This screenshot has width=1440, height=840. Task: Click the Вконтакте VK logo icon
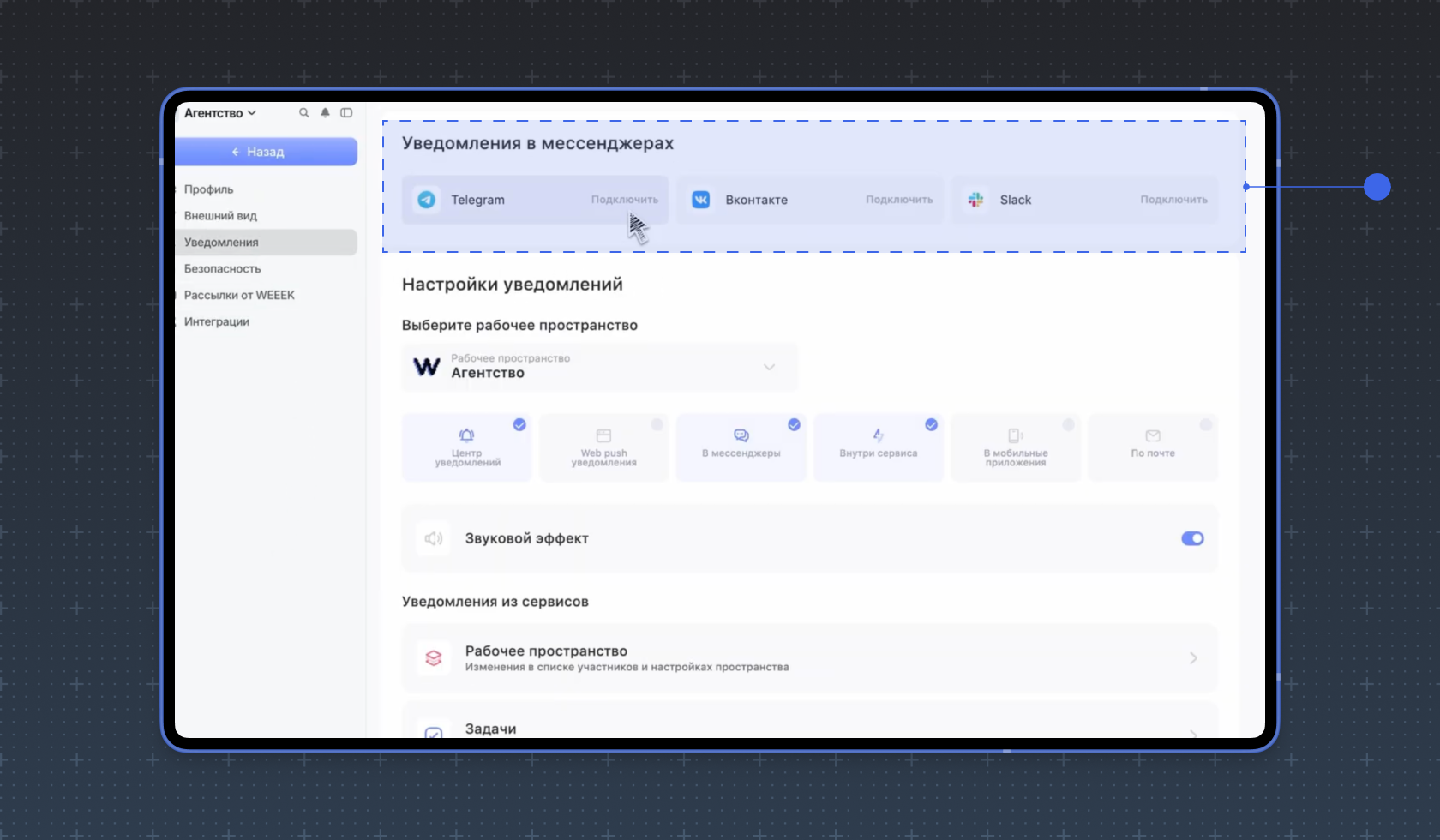(x=700, y=200)
